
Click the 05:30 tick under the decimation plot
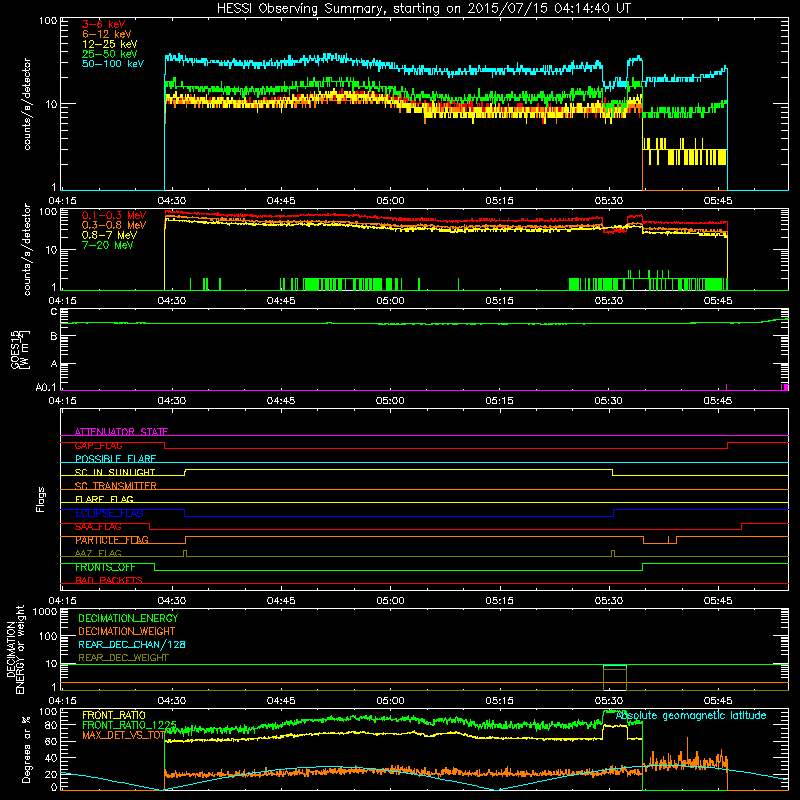[x=608, y=701]
